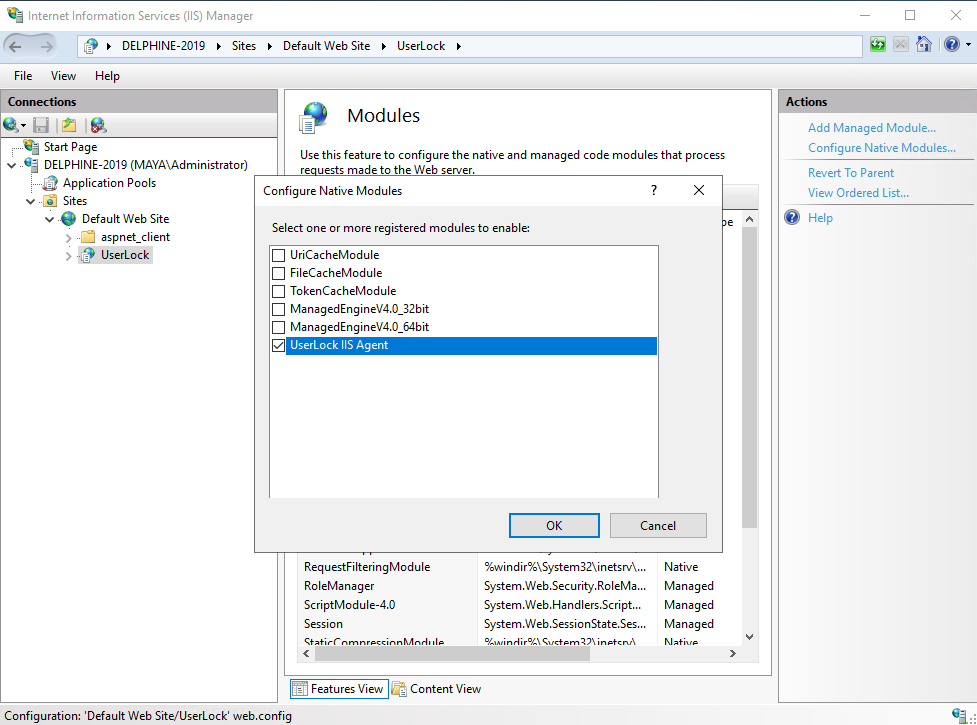Click the horizontal scrollbar in Modules list
The width and height of the screenshot is (977, 725).
[x=452, y=653]
